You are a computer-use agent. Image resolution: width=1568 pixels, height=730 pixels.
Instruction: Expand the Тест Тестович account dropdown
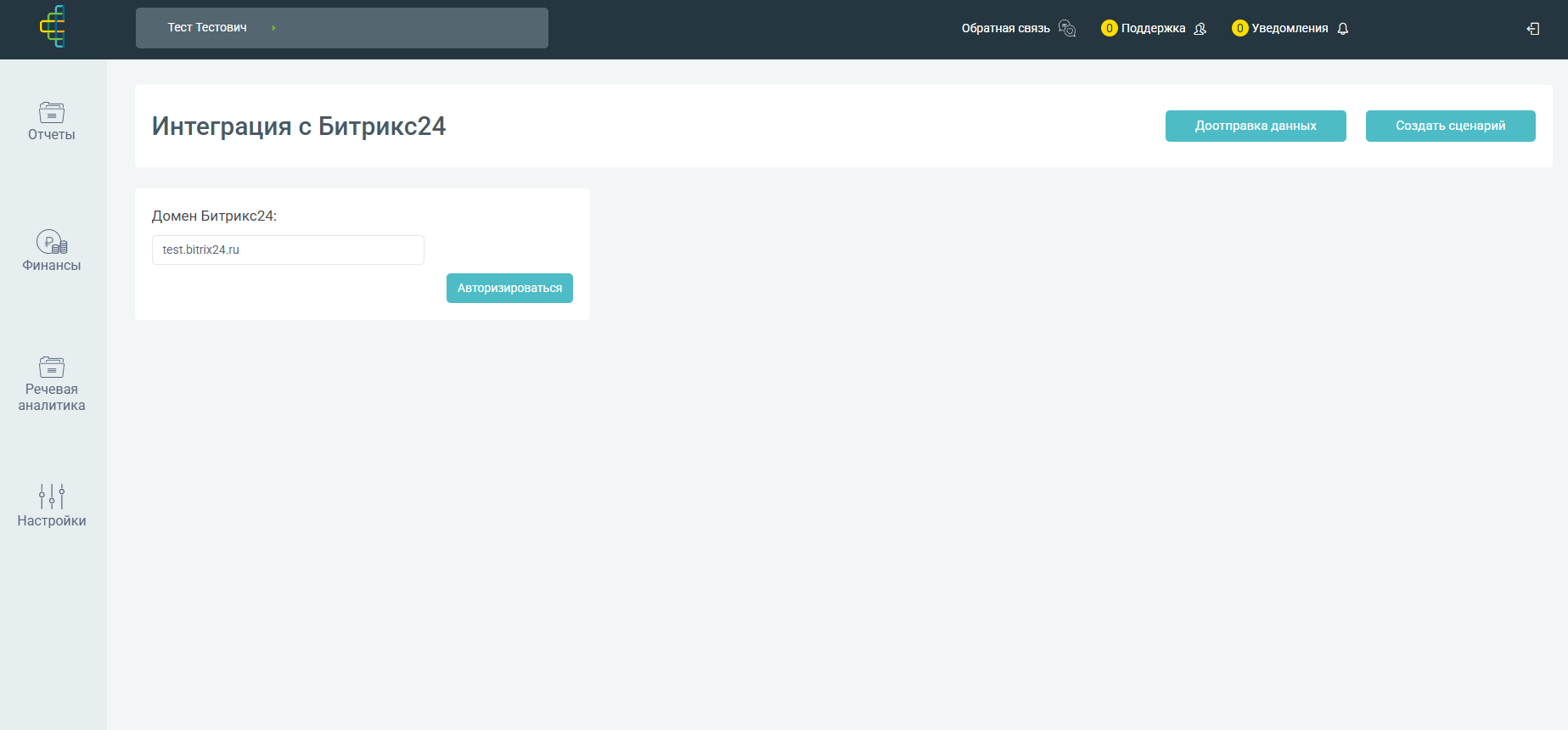pyautogui.click(x=342, y=28)
